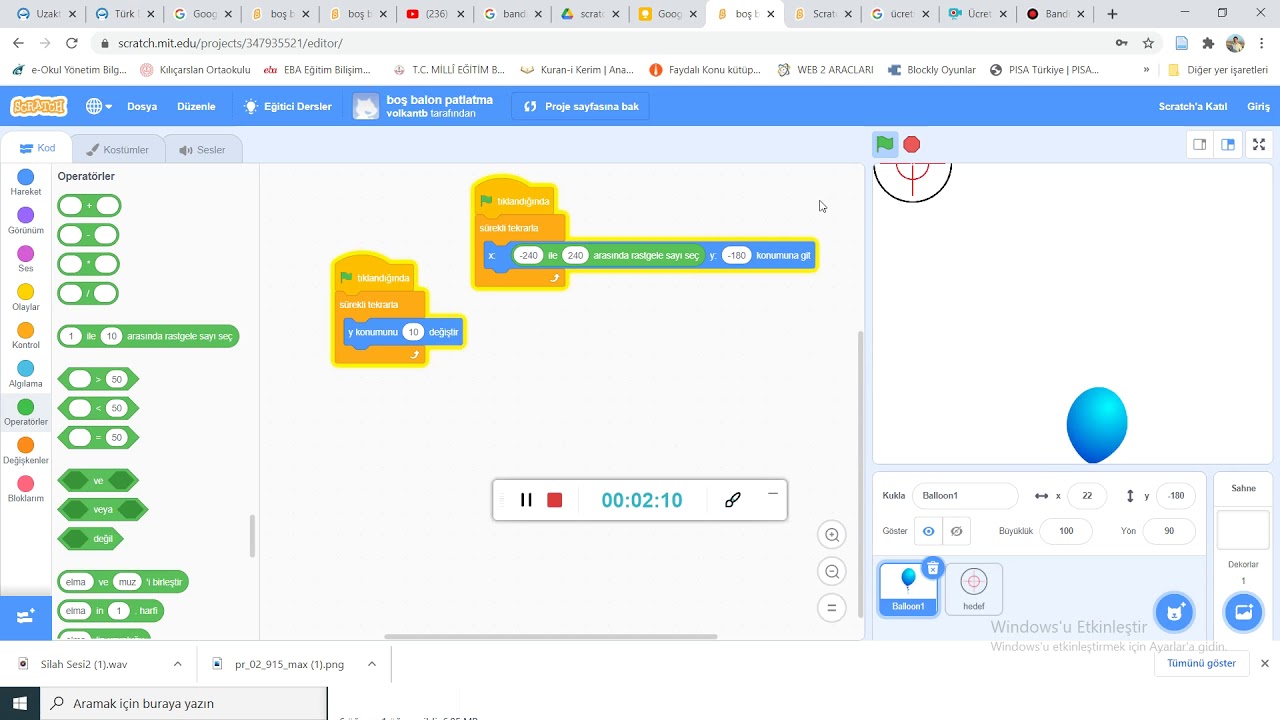1280x720 pixels.
Task: Select Değişkenler block category
Action: (x=26, y=451)
